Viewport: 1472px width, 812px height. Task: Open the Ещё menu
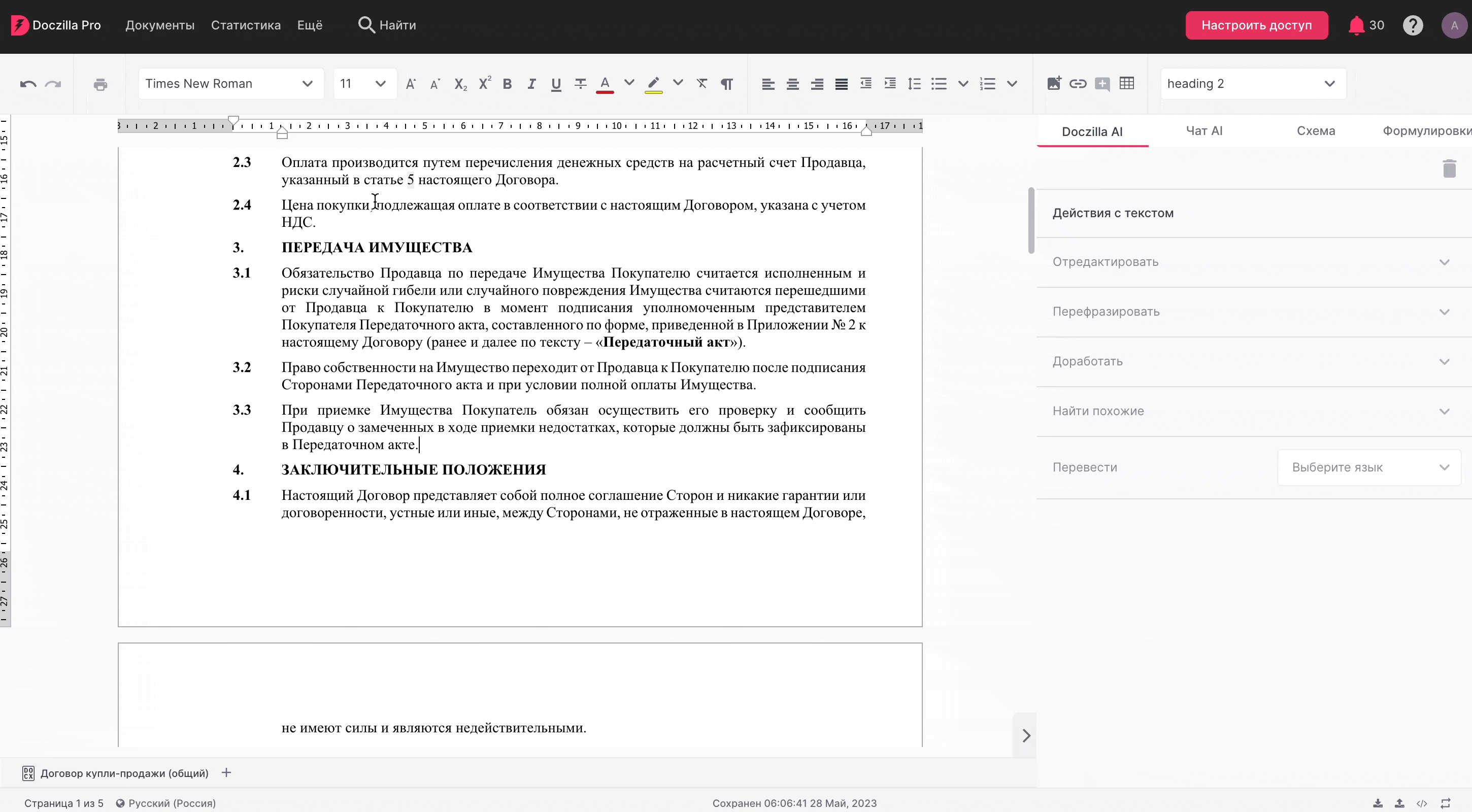[x=310, y=25]
